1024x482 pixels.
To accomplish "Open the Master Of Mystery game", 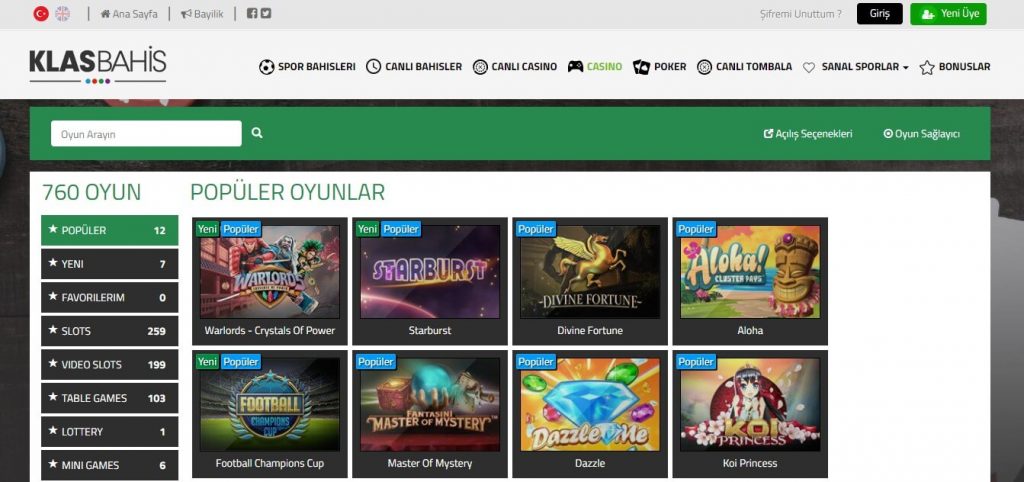I will coord(430,413).
